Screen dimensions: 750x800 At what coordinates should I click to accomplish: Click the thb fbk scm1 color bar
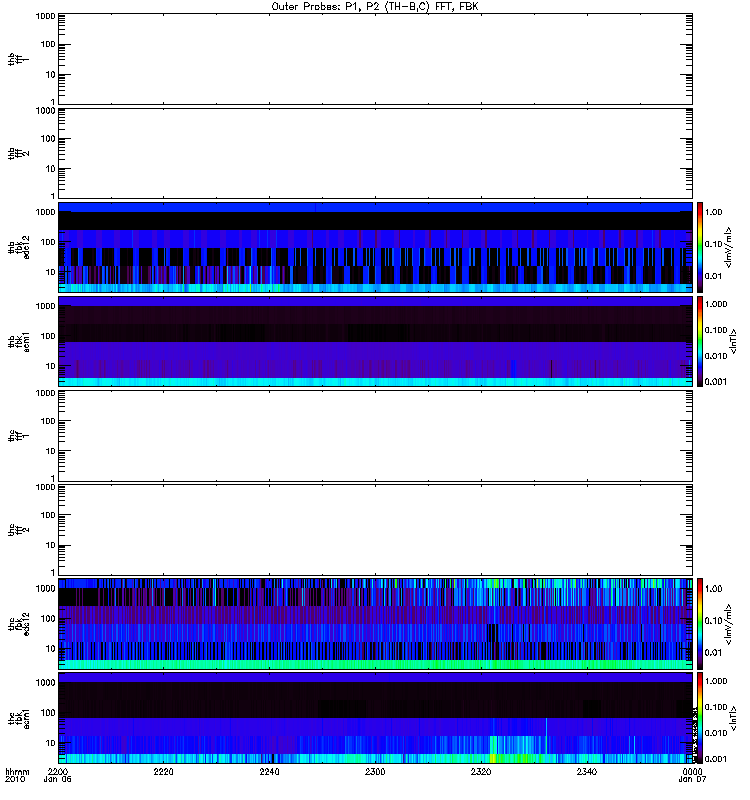click(x=700, y=341)
